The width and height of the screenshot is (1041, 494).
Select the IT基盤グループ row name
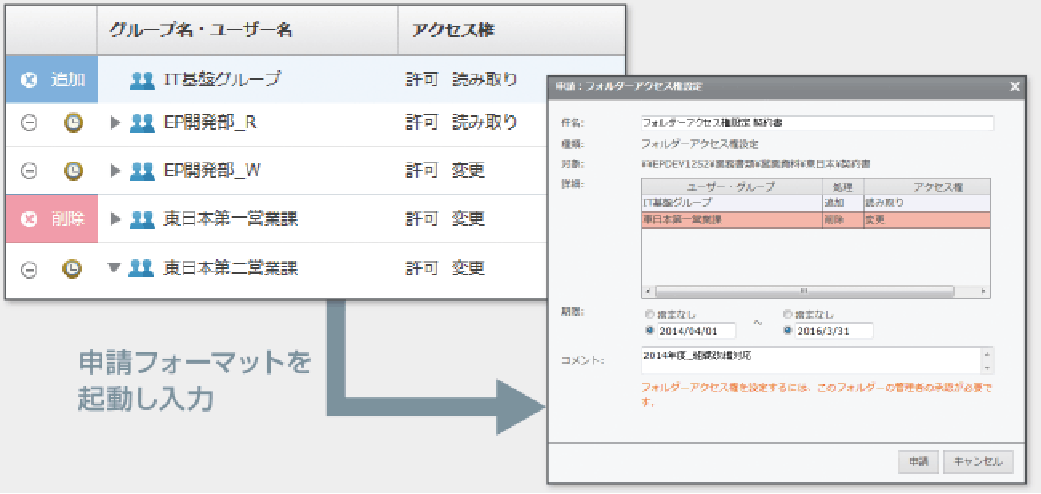pyautogui.click(x=222, y=80)
